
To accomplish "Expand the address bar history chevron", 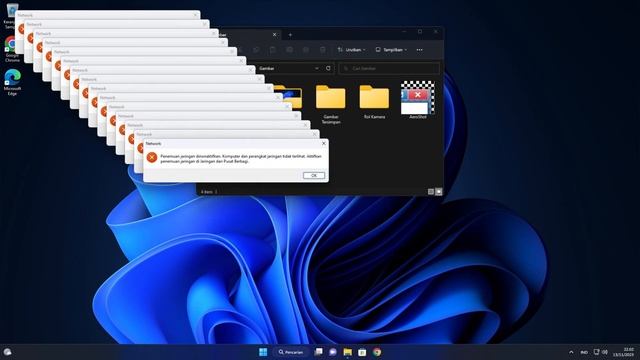I will point(317,69).
